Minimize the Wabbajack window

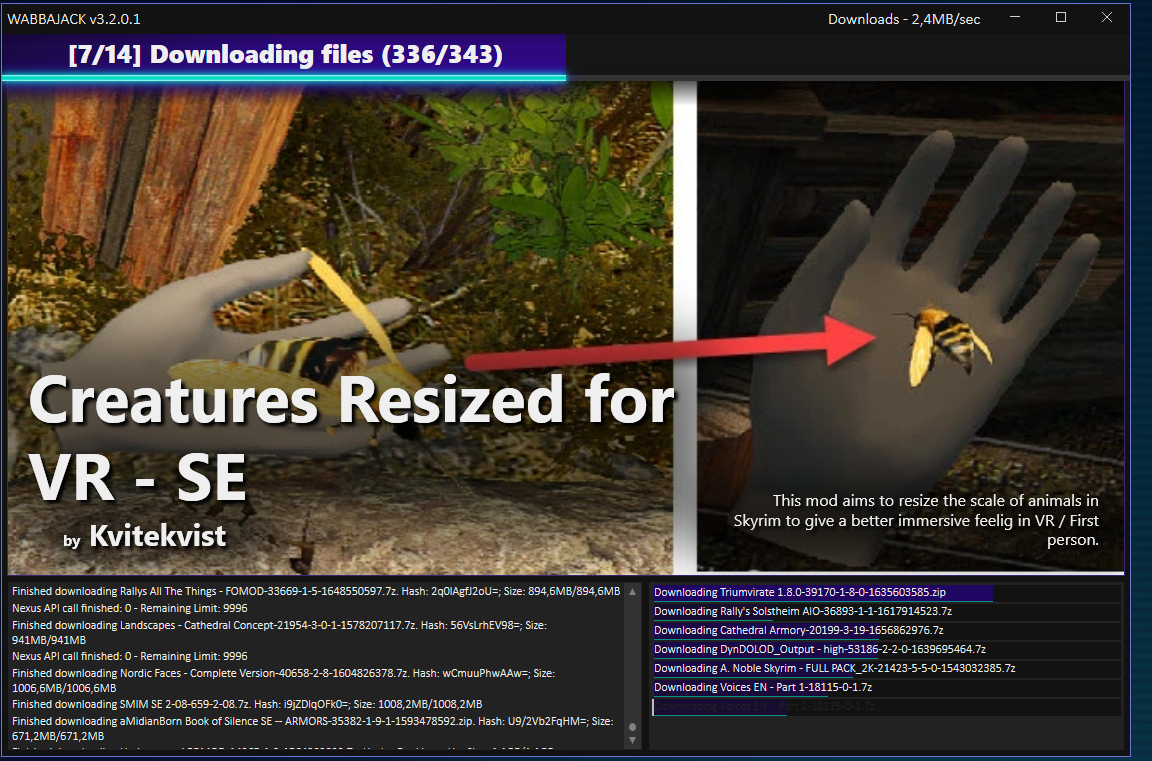click(1015, 18)
